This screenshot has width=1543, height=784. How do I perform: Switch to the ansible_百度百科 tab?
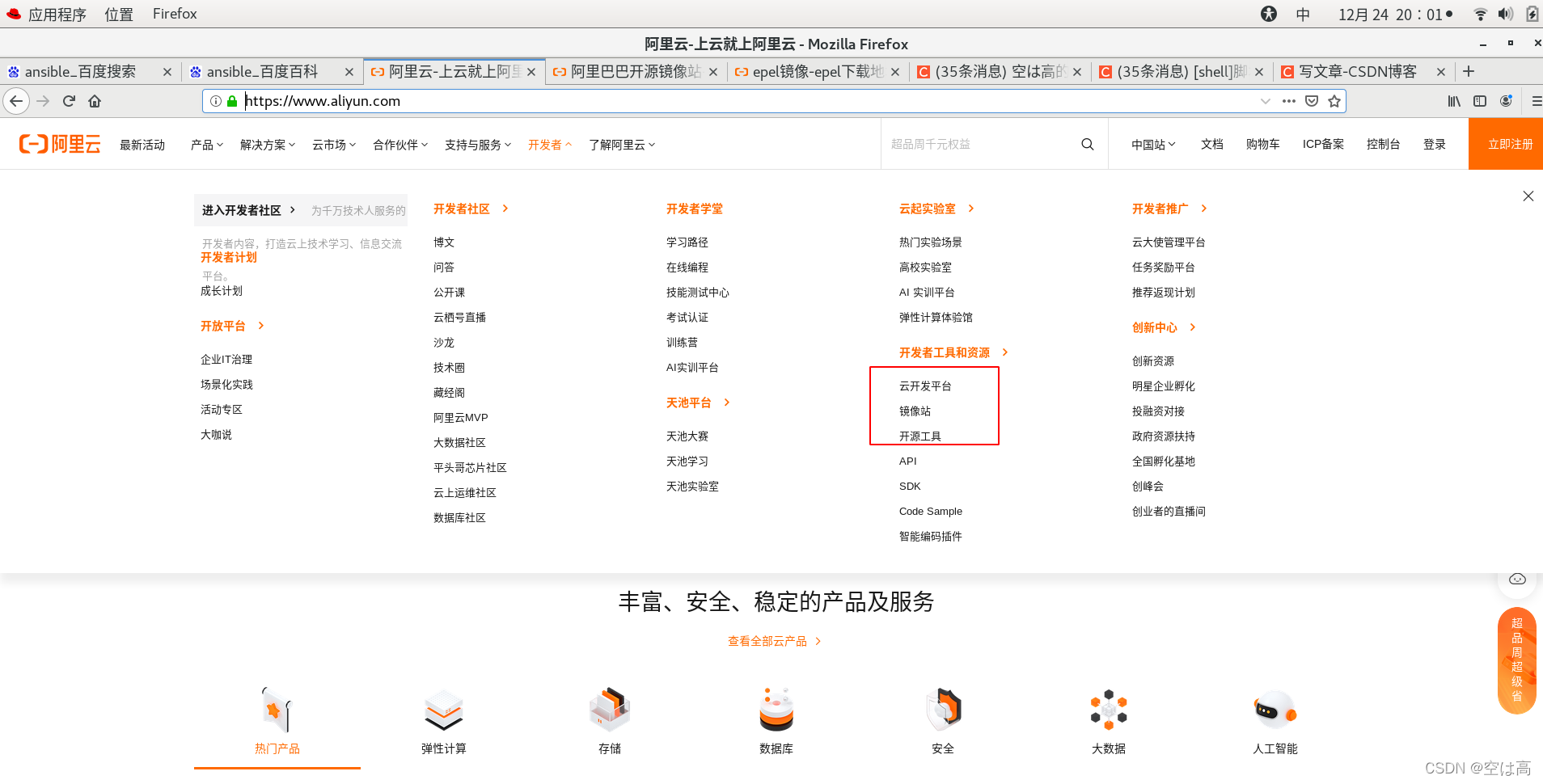coord(272,72)
